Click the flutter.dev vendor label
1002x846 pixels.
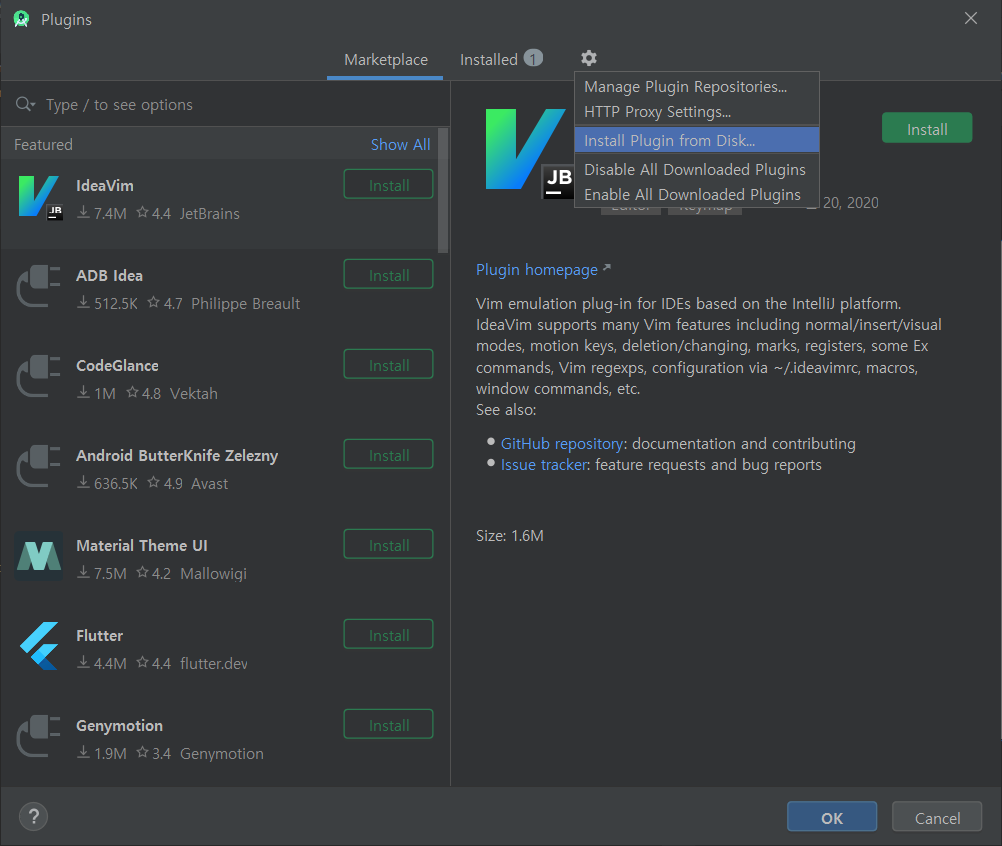(x=213, y=664)
